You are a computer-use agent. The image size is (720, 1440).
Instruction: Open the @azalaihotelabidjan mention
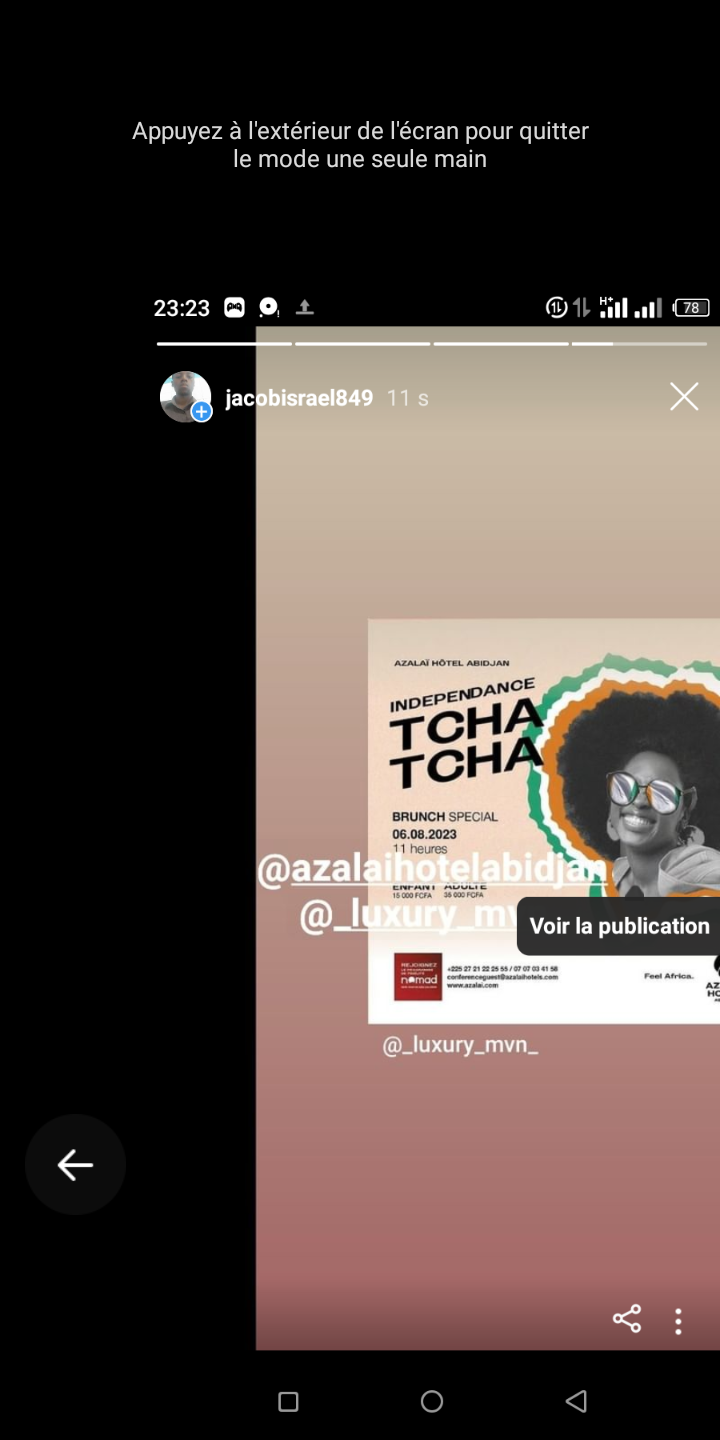point(432,870)
